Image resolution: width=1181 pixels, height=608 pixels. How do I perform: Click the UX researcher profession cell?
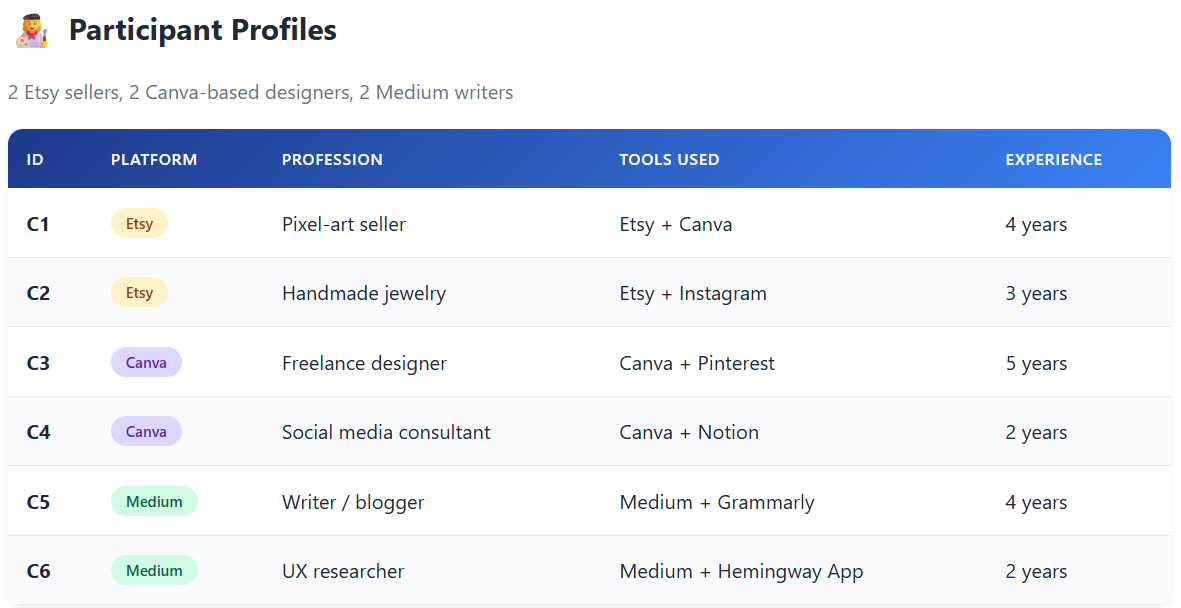[343, 571]
